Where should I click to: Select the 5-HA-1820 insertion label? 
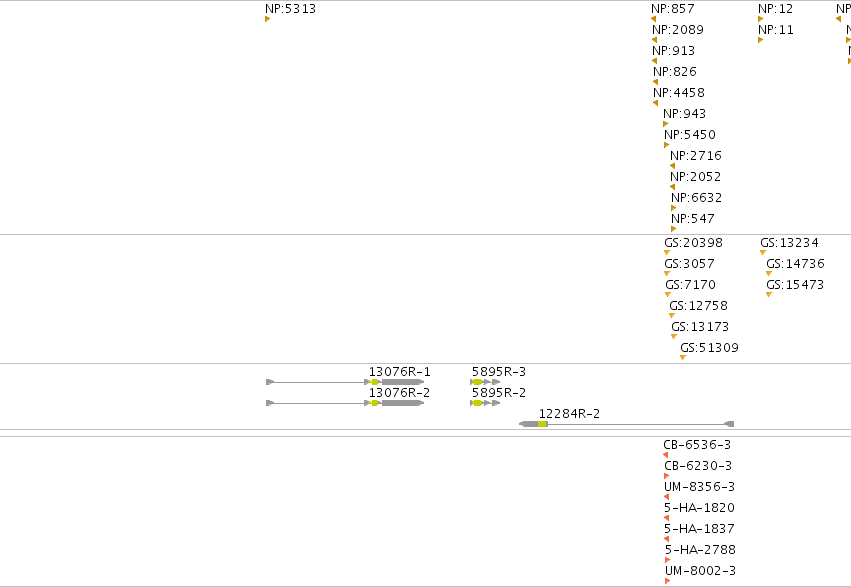click(700, 508)
